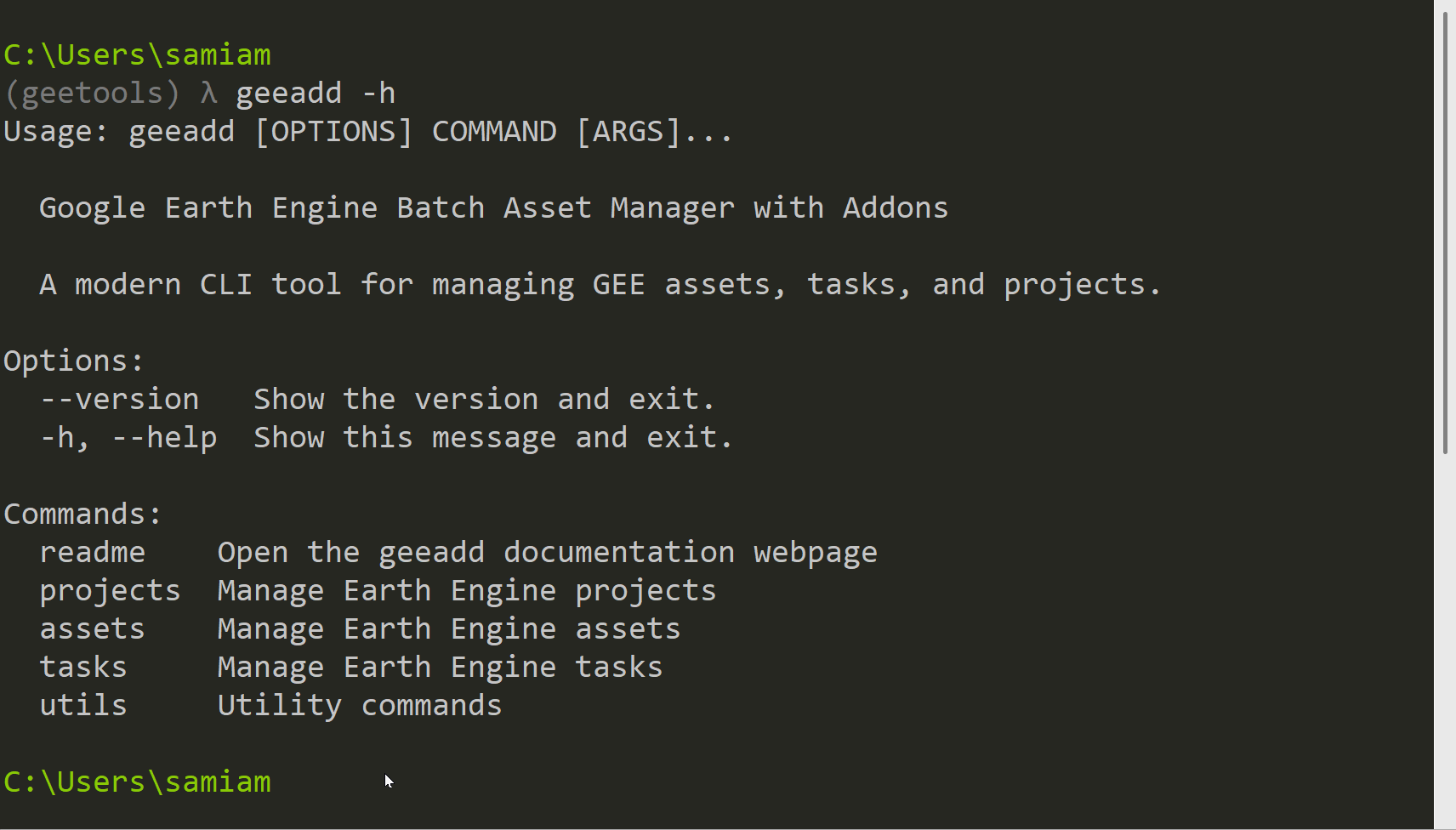The image size is (1456, 830).
Task: Click "[OPTIONS]" in the Usage line
Action: (x=333, y=132)
